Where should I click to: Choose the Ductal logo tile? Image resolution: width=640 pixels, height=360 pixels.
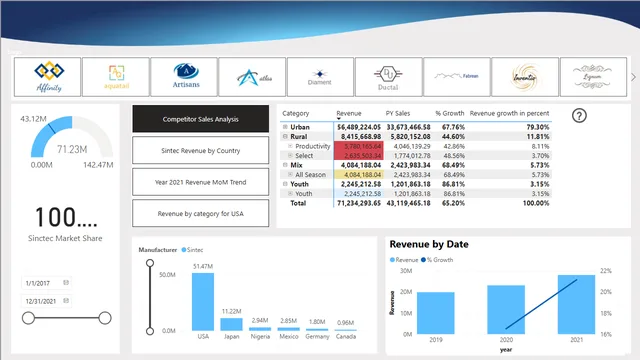tap(389, 77)
